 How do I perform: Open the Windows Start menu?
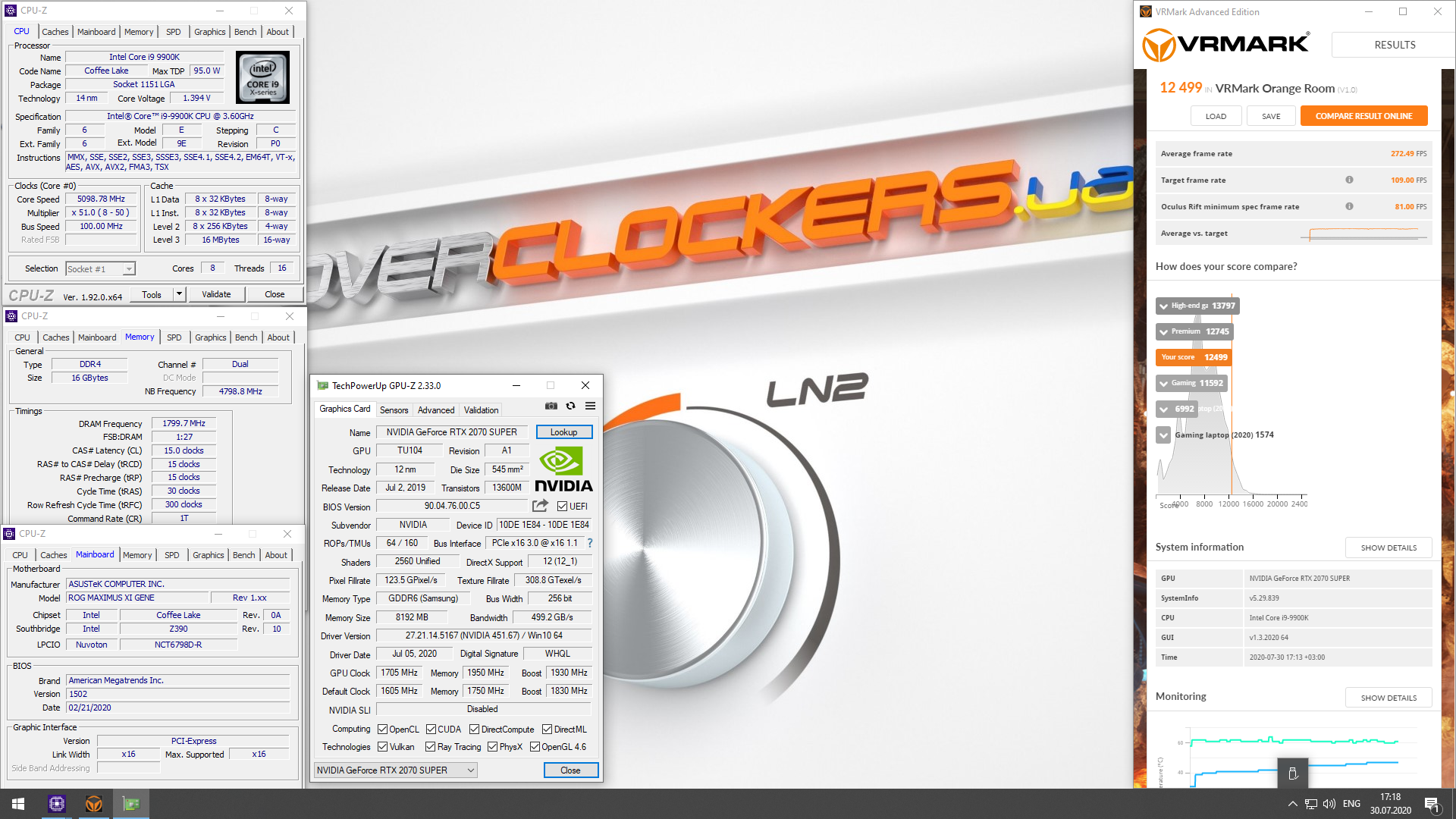(18, 804)
